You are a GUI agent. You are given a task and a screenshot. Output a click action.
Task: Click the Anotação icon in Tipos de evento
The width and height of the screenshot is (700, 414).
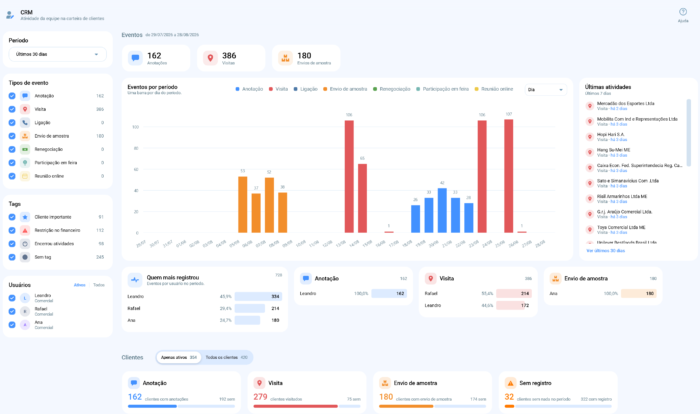(25, 96)
